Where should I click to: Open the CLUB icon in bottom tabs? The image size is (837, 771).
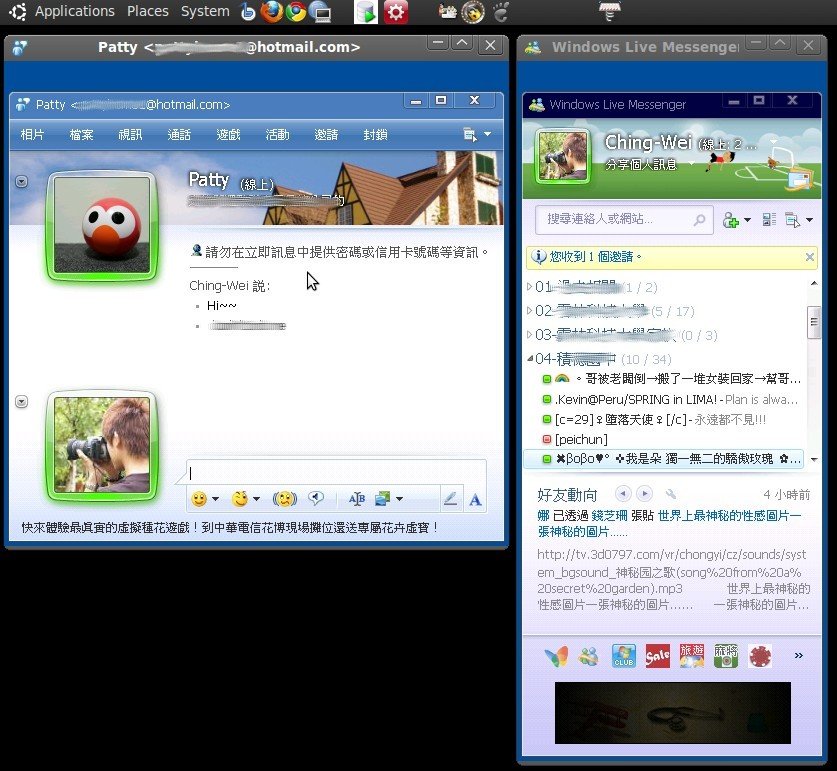tap(623, 656)
